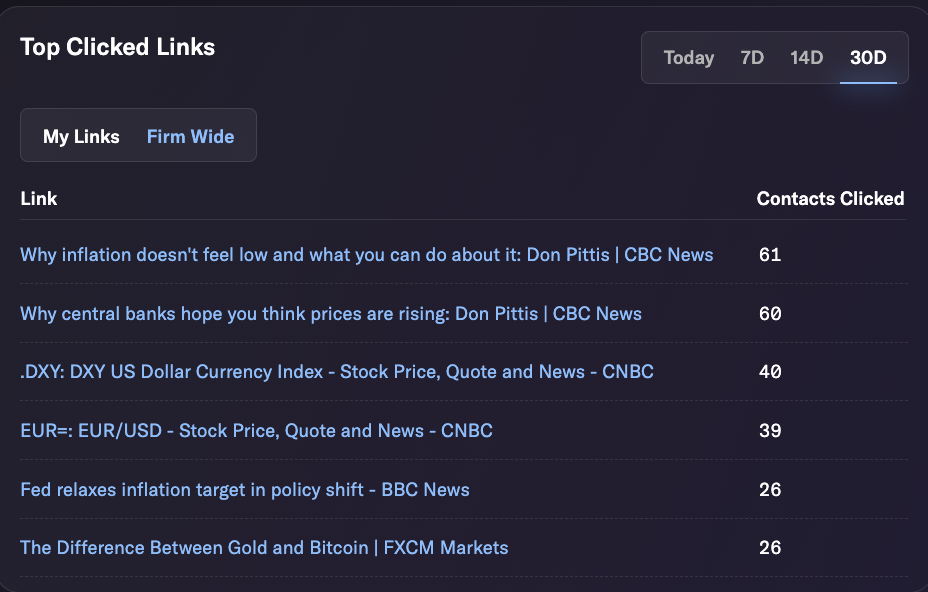Open the EUR/USD CNBC quote link
Image resolution: width=928 pixels, height=592 pixels.
point(256,430)
